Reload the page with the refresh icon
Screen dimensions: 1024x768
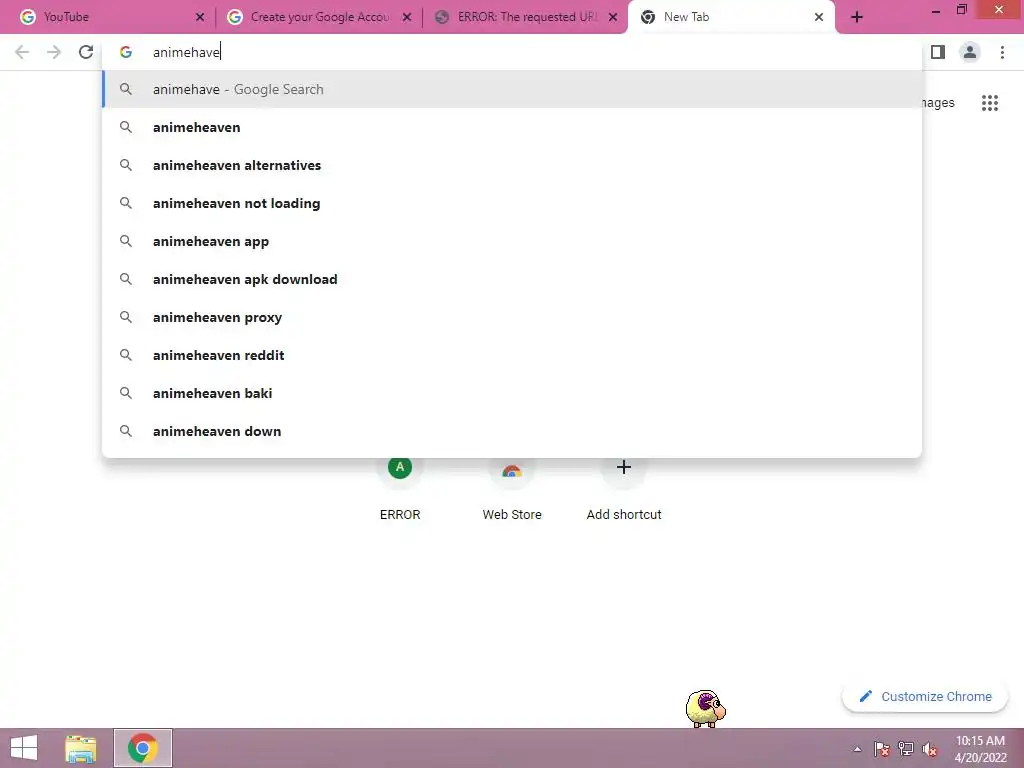86,52
